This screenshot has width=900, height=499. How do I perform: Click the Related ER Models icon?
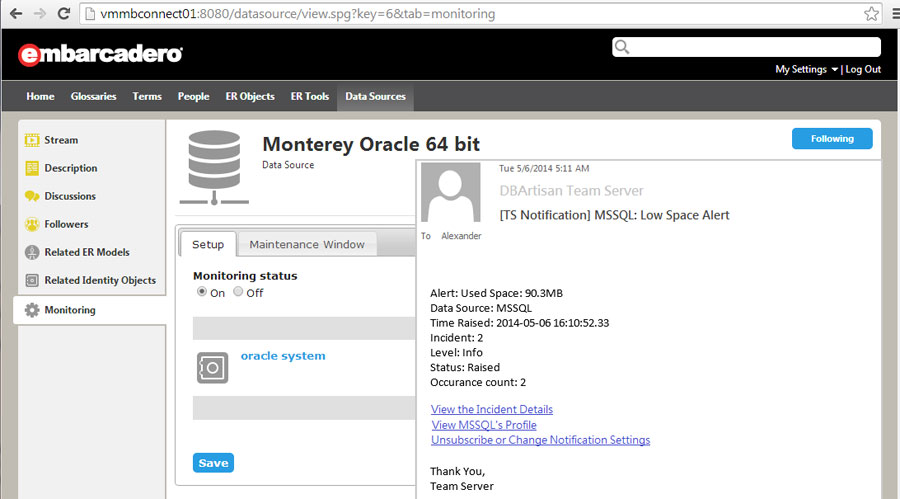(x=32, y=252)
